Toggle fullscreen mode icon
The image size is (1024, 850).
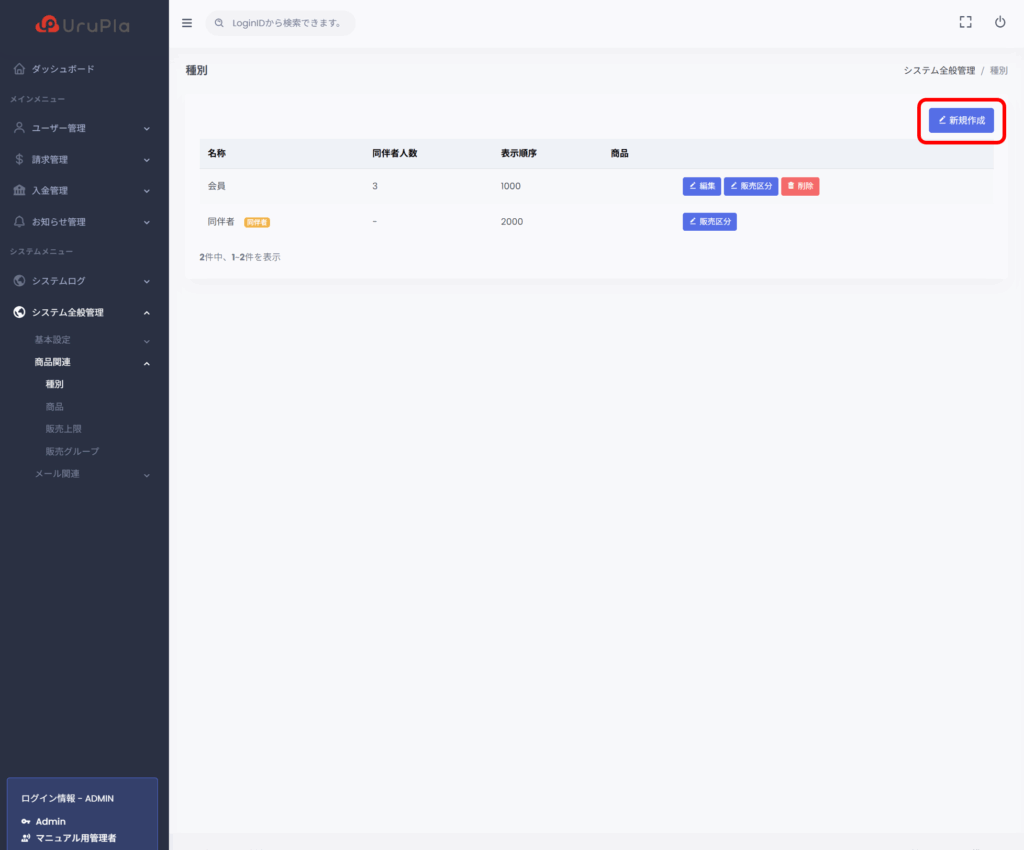pyautogui.click(x=965, y=22)
